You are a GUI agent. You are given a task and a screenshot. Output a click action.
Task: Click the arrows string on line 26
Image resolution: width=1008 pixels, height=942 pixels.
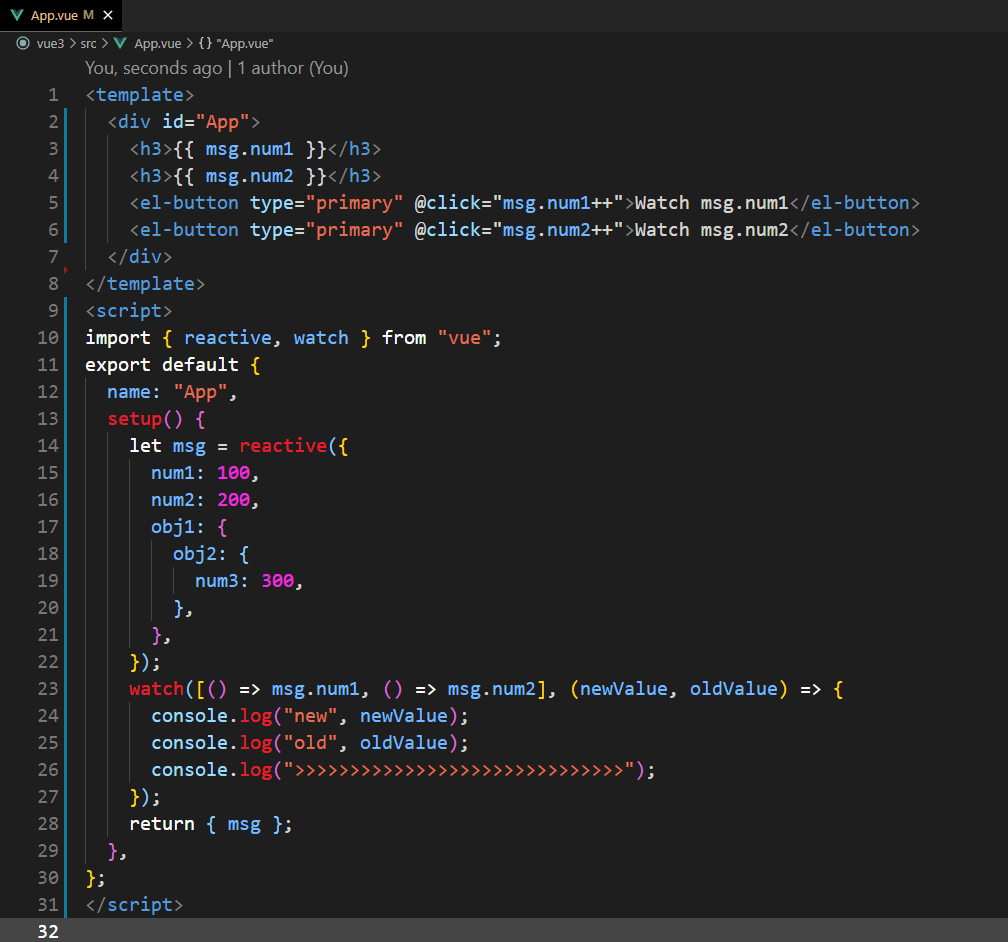click(459, 770)
